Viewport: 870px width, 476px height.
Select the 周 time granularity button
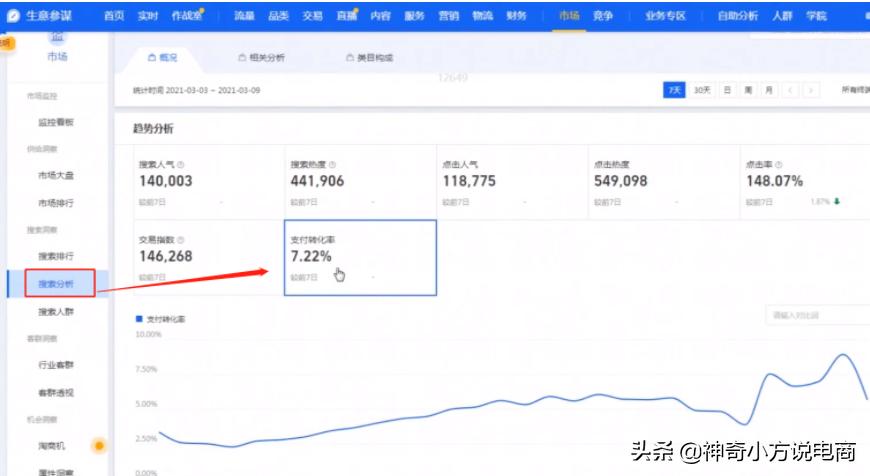click(x=748, y=90)
